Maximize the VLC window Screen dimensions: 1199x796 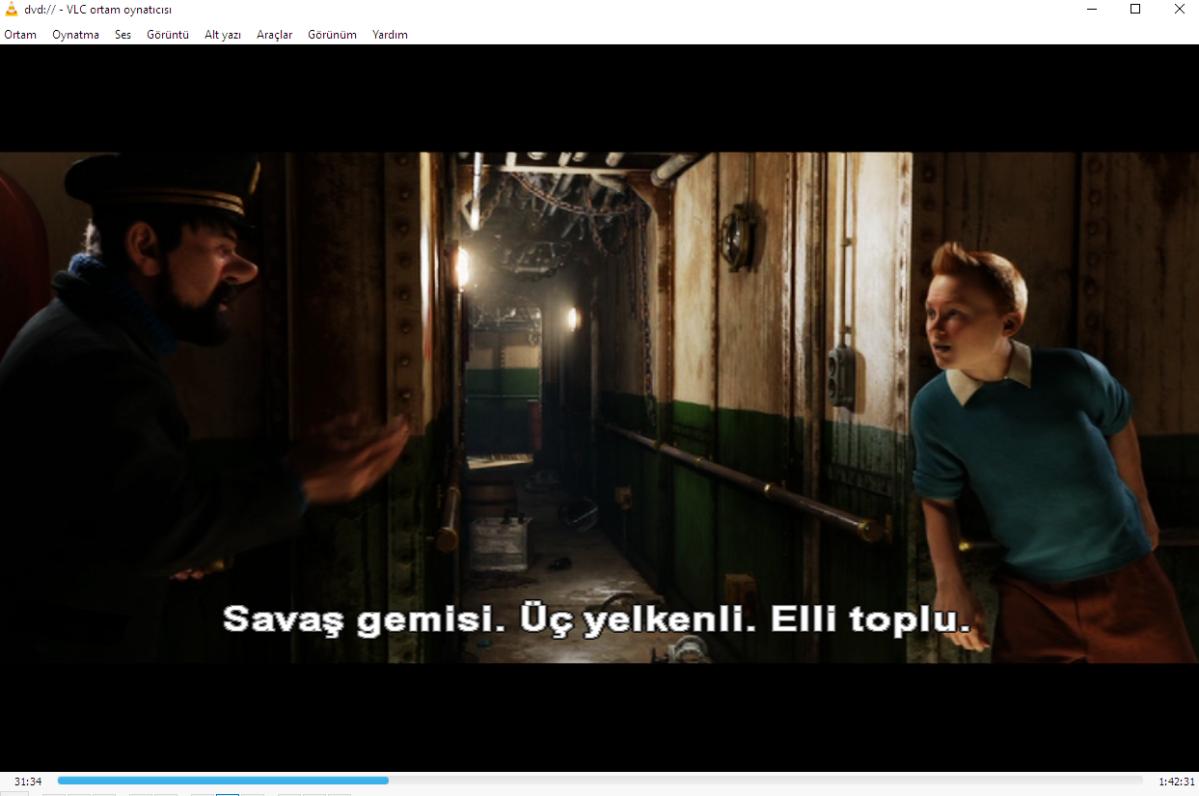pos(1136,9)
